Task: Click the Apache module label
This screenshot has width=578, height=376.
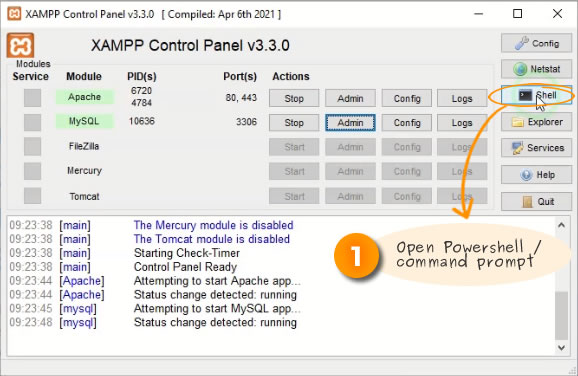Action: (84, 97)
